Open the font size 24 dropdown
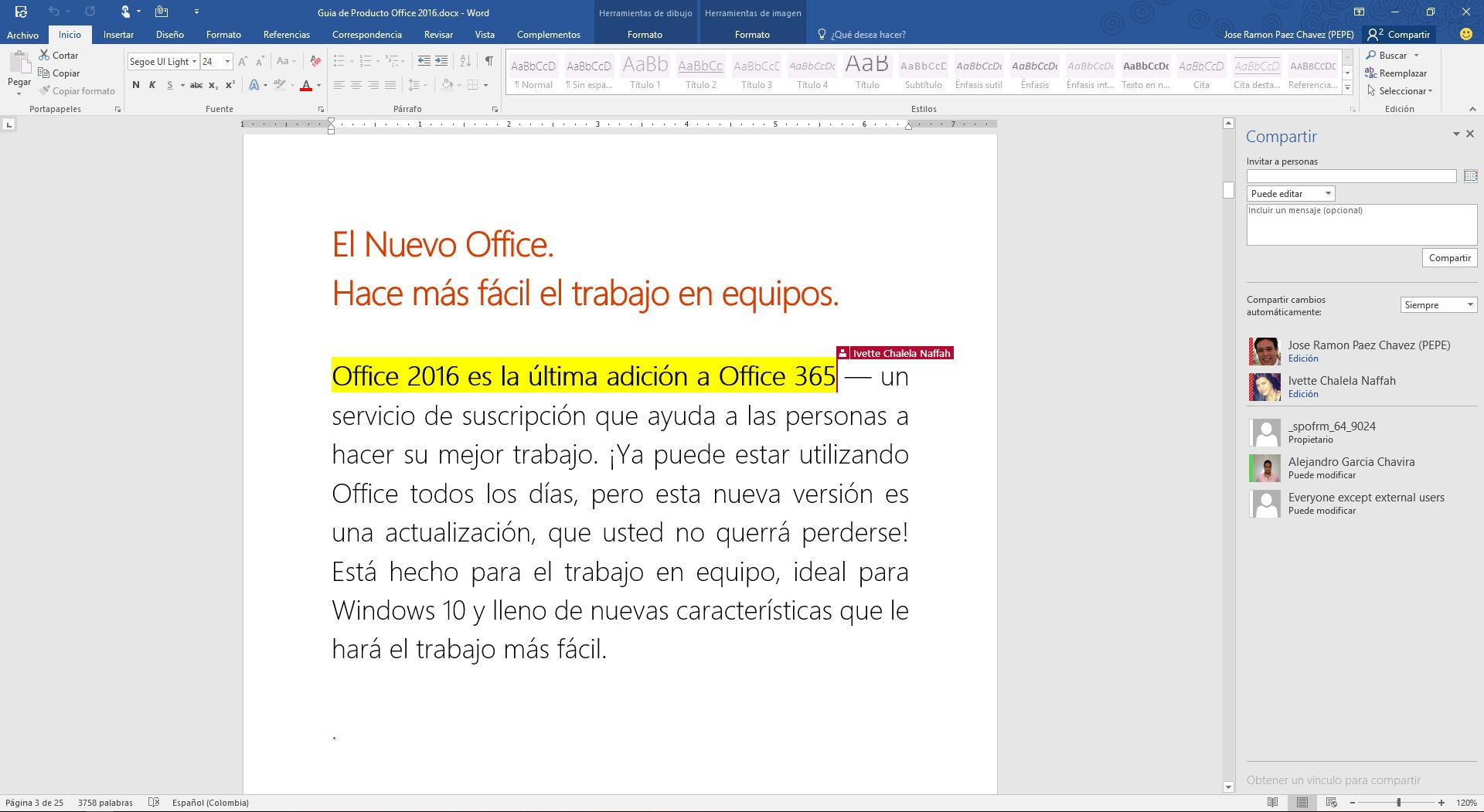 tap(227, 61)
